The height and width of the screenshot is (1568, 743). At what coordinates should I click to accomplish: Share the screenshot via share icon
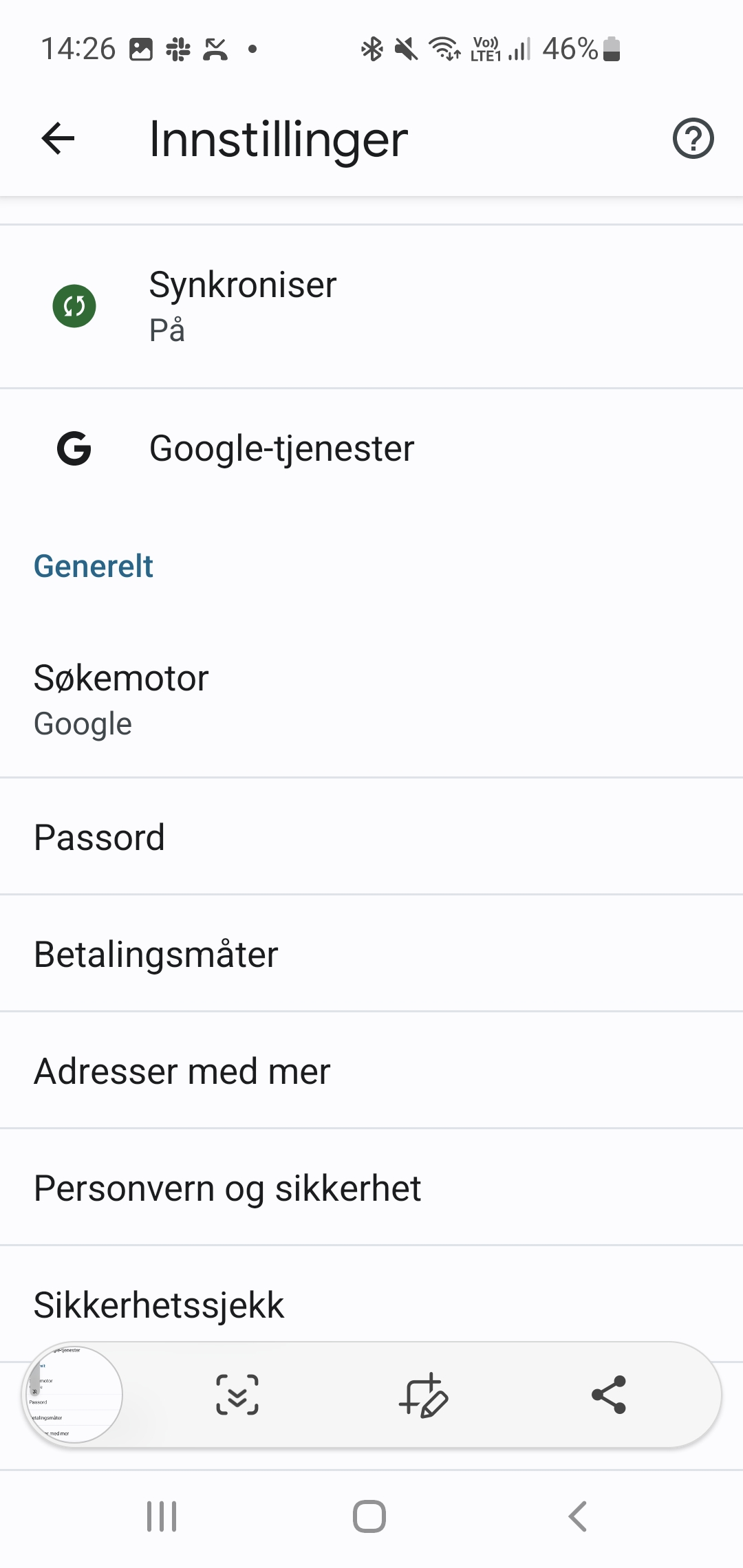pyautogui.click(x=609, y=1395)
